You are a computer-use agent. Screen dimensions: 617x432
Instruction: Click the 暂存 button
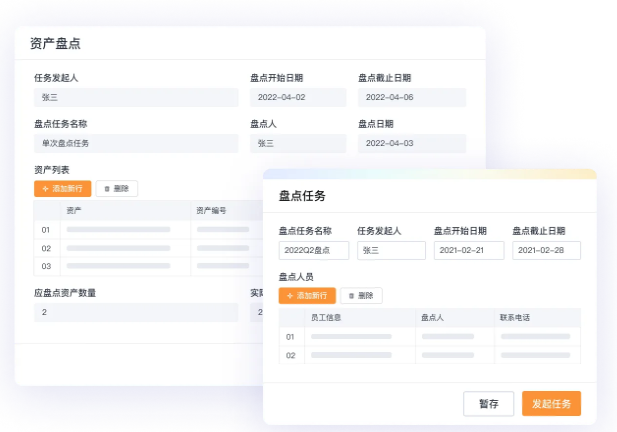pos(489,404)
